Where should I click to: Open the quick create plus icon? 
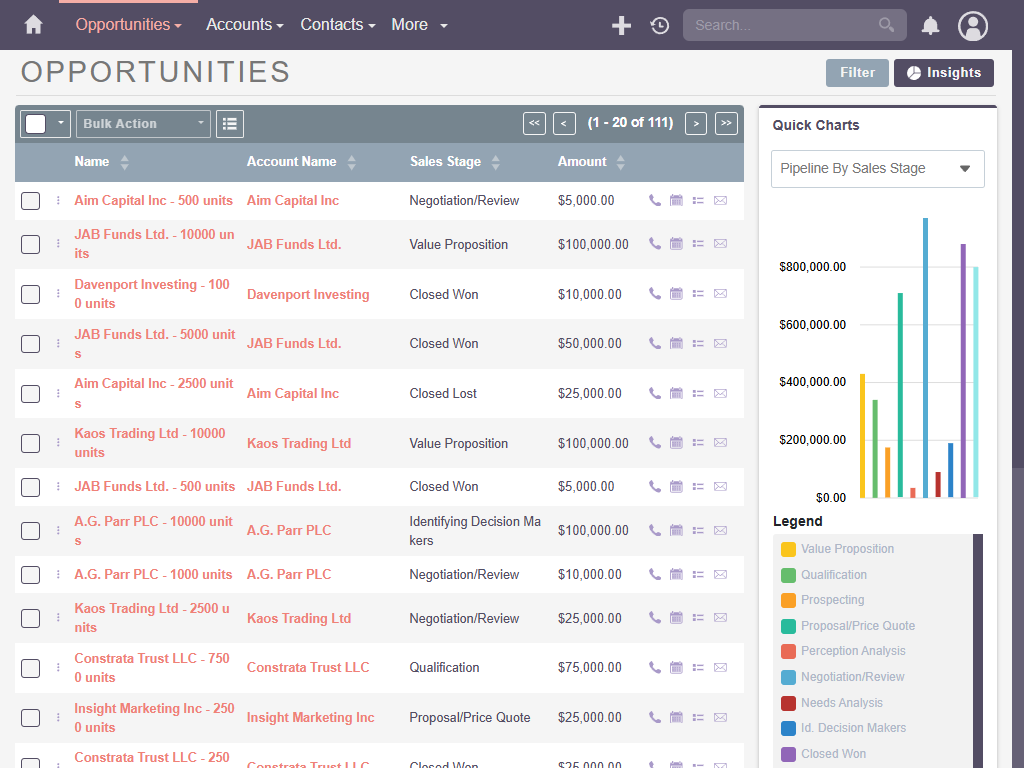(x=621, y=25)
